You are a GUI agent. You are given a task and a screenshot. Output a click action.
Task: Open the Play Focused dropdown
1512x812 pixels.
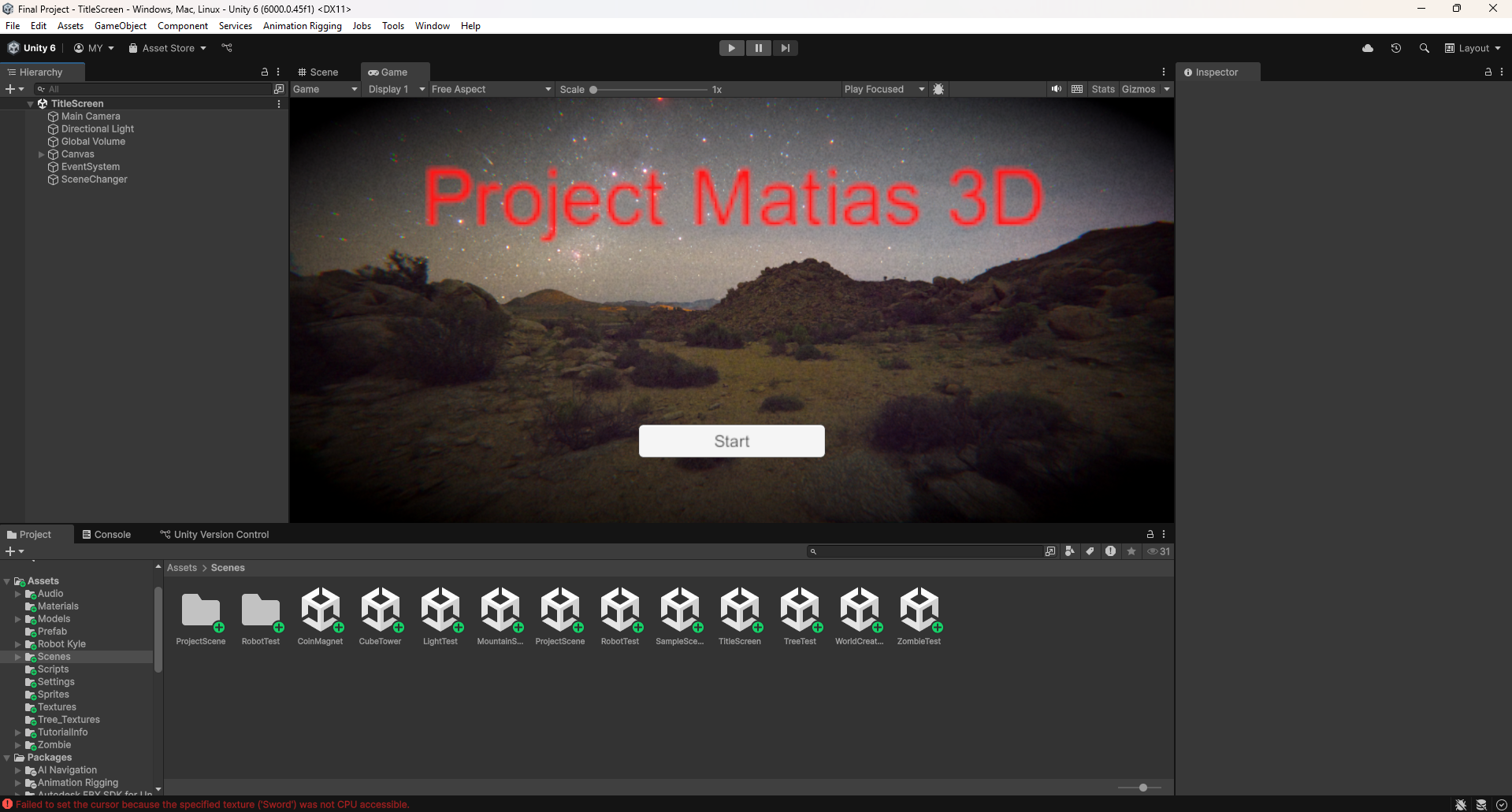884,89
